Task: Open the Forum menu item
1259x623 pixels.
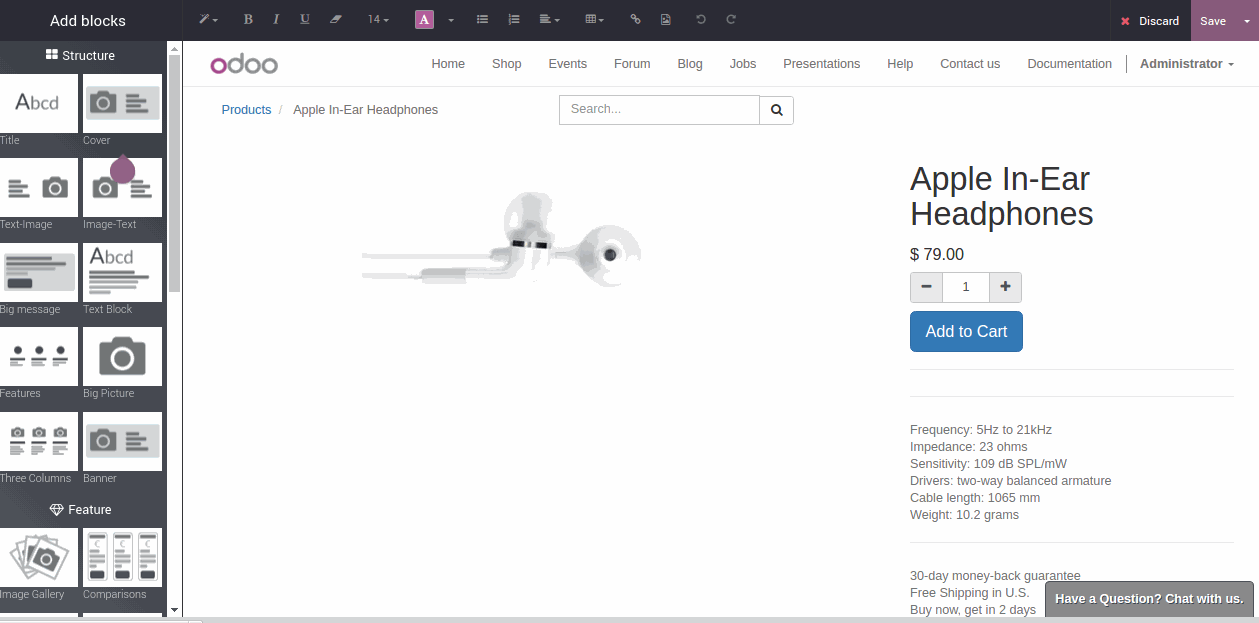Action: (632, 64)
